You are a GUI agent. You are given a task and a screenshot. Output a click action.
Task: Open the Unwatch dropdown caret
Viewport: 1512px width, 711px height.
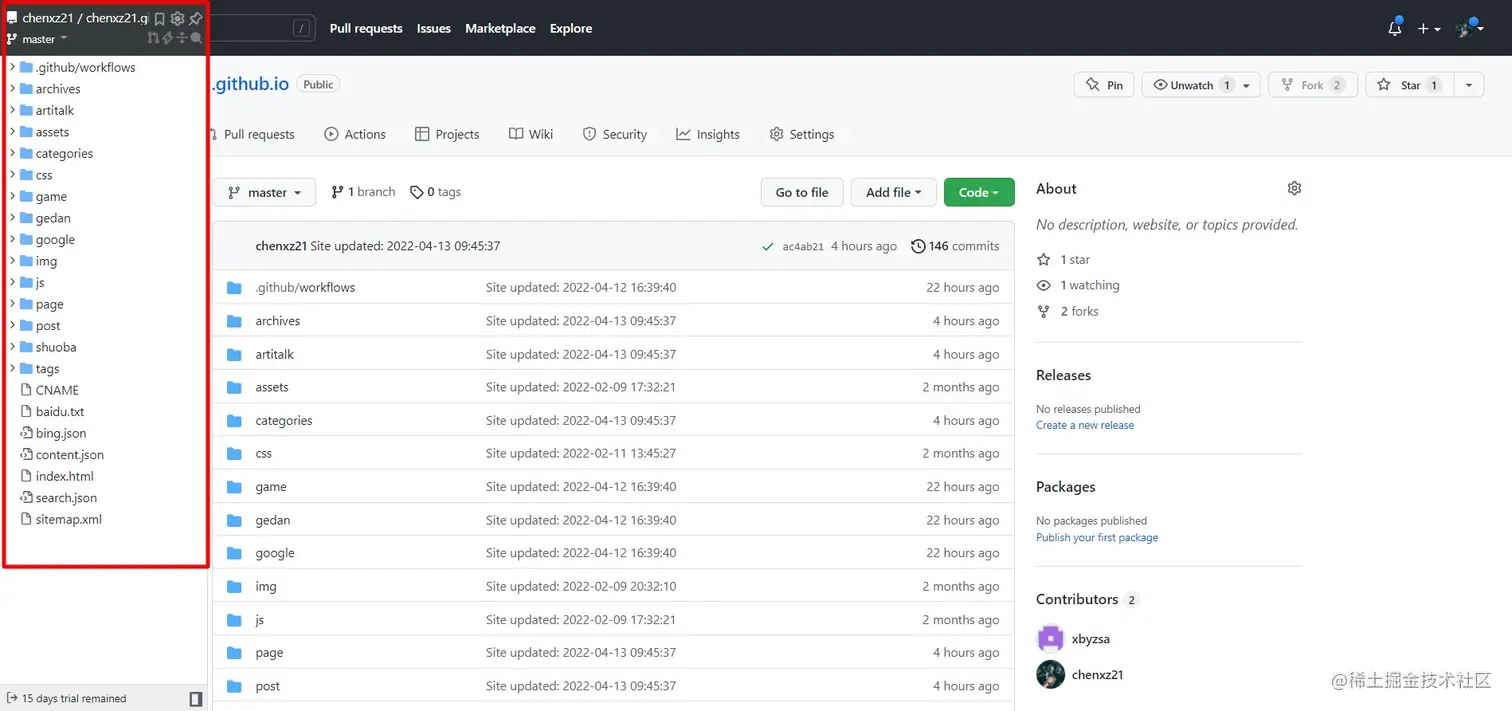pos(1247,85)
